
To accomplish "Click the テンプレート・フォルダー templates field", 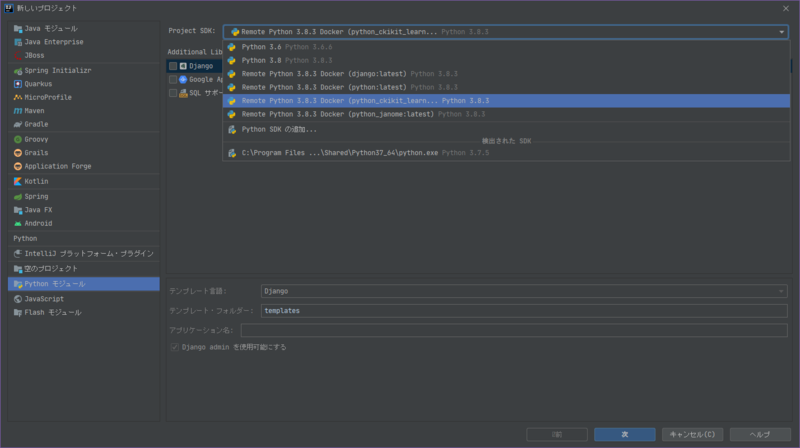I will click(x=524, y=311).
